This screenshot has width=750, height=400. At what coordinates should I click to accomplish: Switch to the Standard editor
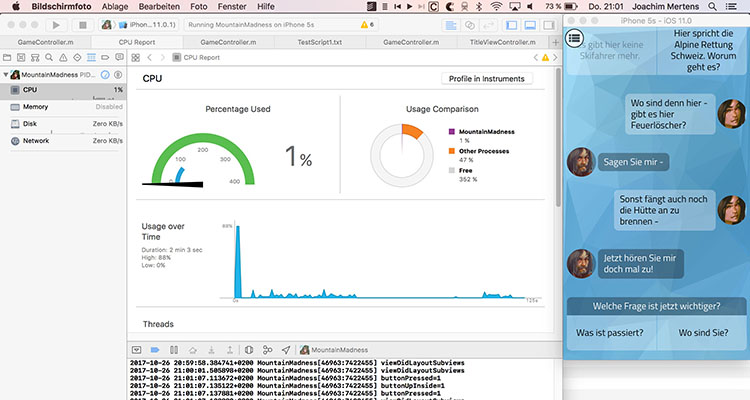451,25
